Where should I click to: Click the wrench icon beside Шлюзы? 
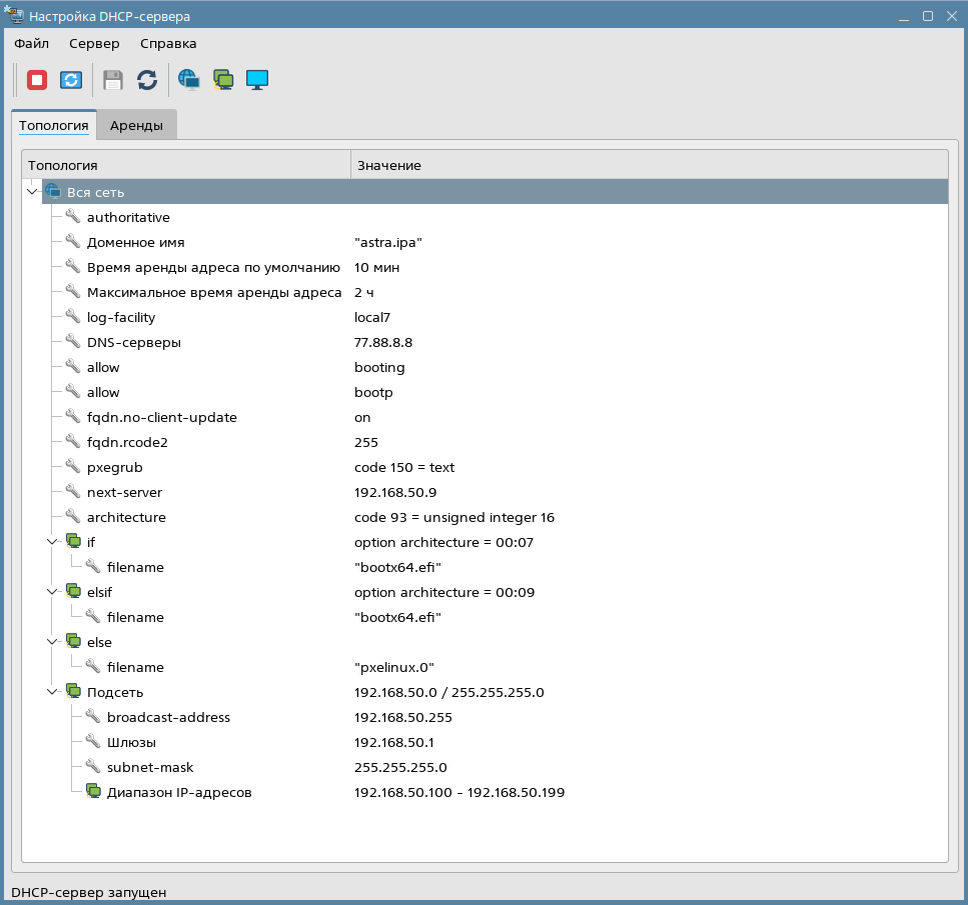(x=93, y=741)
